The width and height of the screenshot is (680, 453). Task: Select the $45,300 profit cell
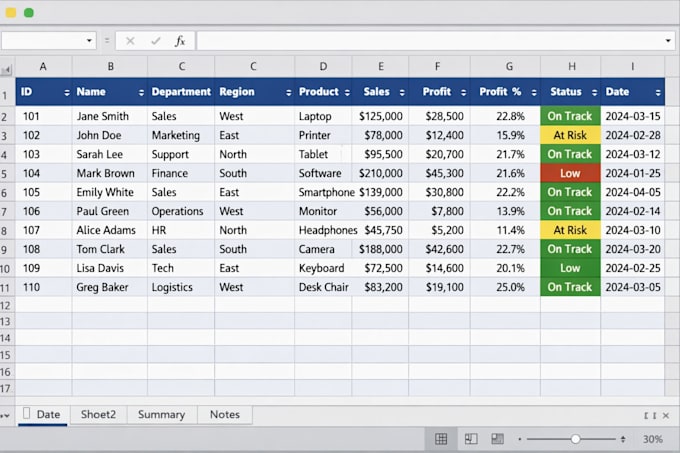tap(440, 173)
